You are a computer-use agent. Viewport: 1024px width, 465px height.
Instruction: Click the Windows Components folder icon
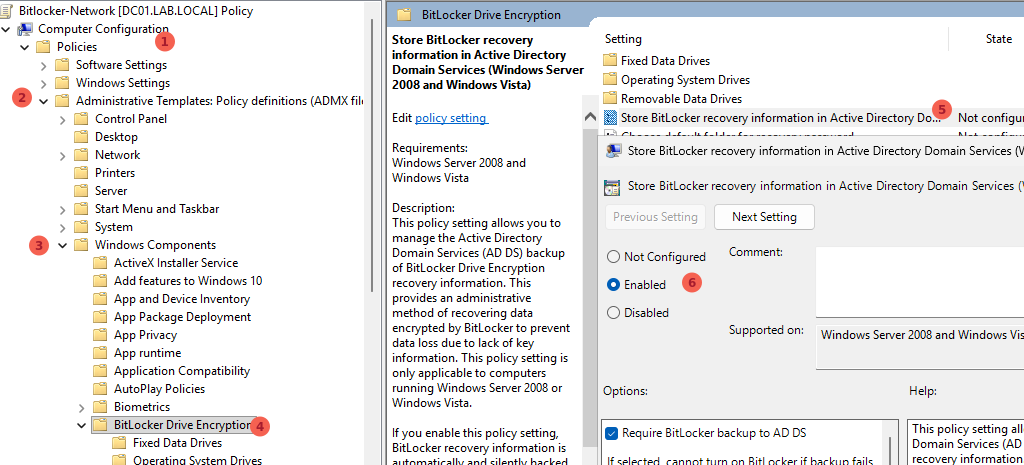pyautogui.click(x=81, y=245)
